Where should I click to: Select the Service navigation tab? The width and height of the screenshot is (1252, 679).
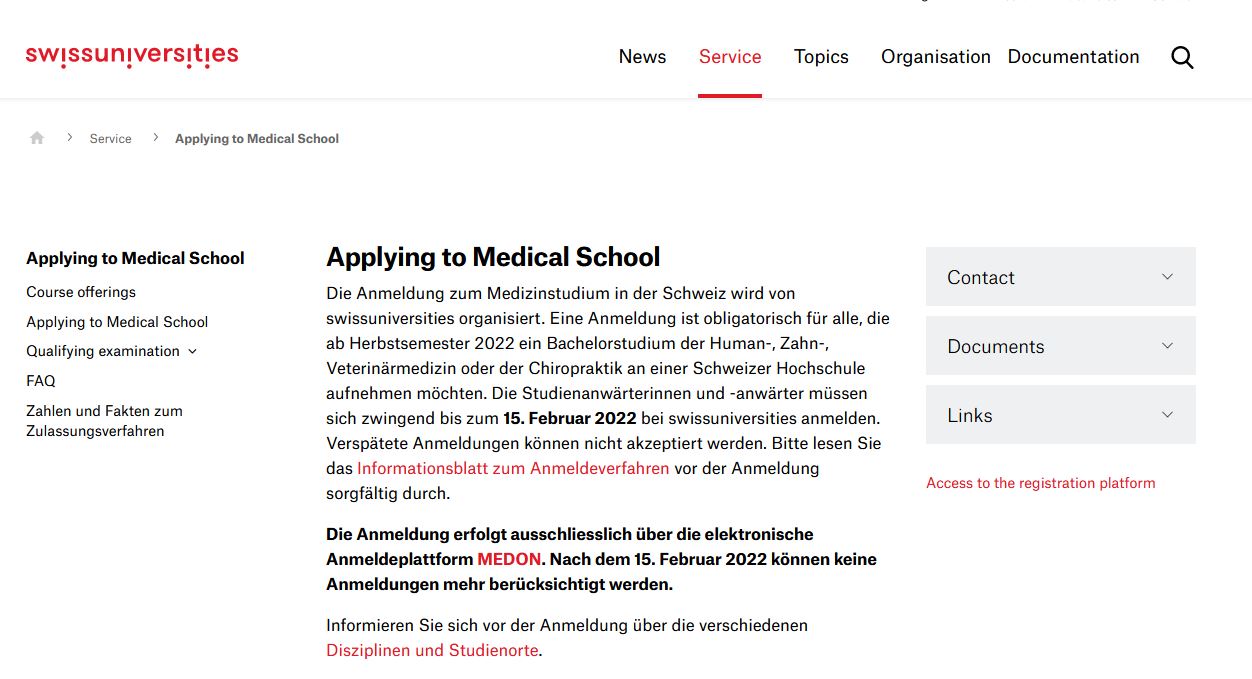(x=730, y=57)
